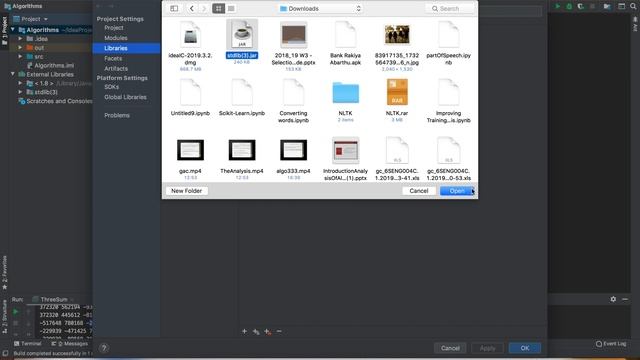Click the Debug bug icon in toolbar
This screenshot has width=640, height=360.
pos(569,6)
